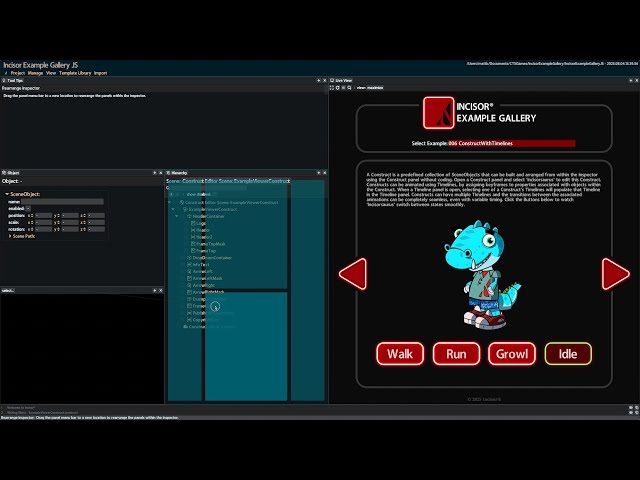Select the FrameTopMask item in Hierarchy
This screenshot has width=640, height=480.
[211, 244]
